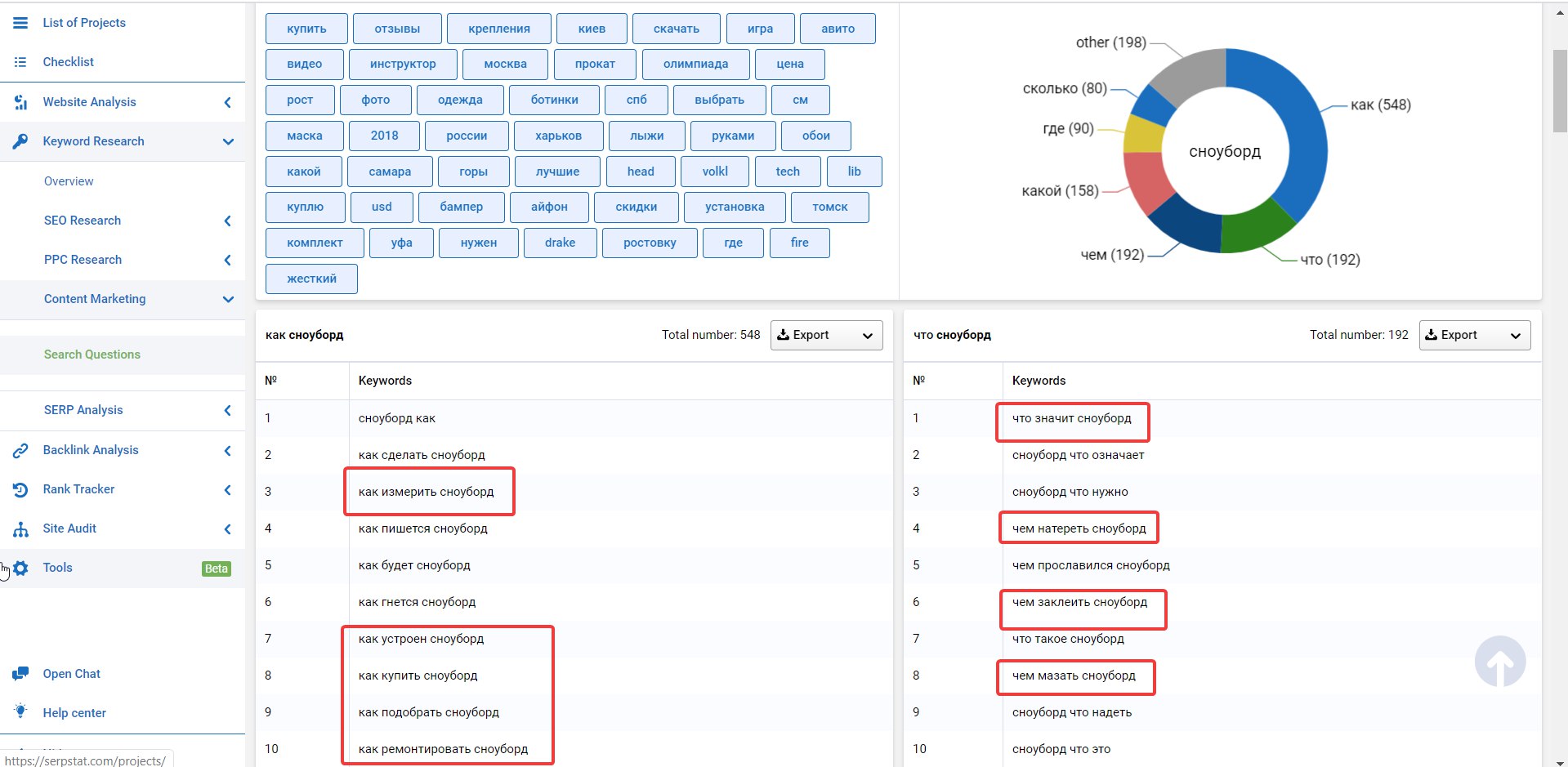Click the Checklist list icon
Screen dimensions: 1568x767
pyautogui.click(x=20, y=62)
